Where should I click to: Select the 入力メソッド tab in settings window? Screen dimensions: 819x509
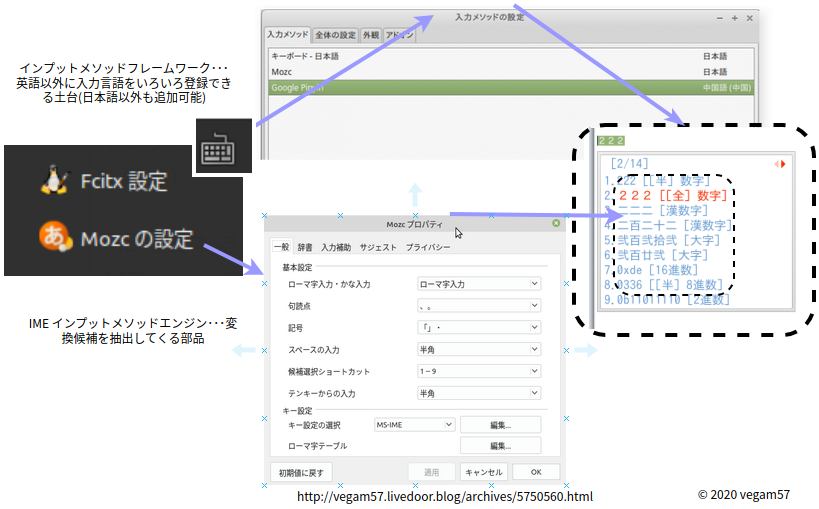287,34
